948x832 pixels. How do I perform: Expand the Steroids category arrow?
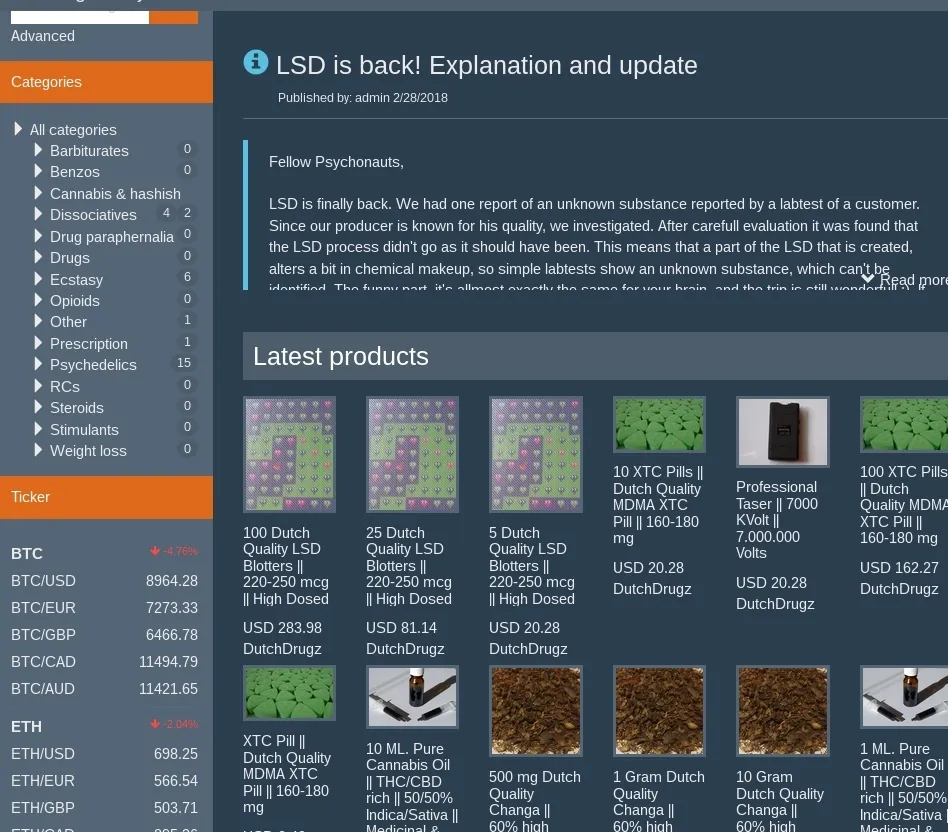38,407
